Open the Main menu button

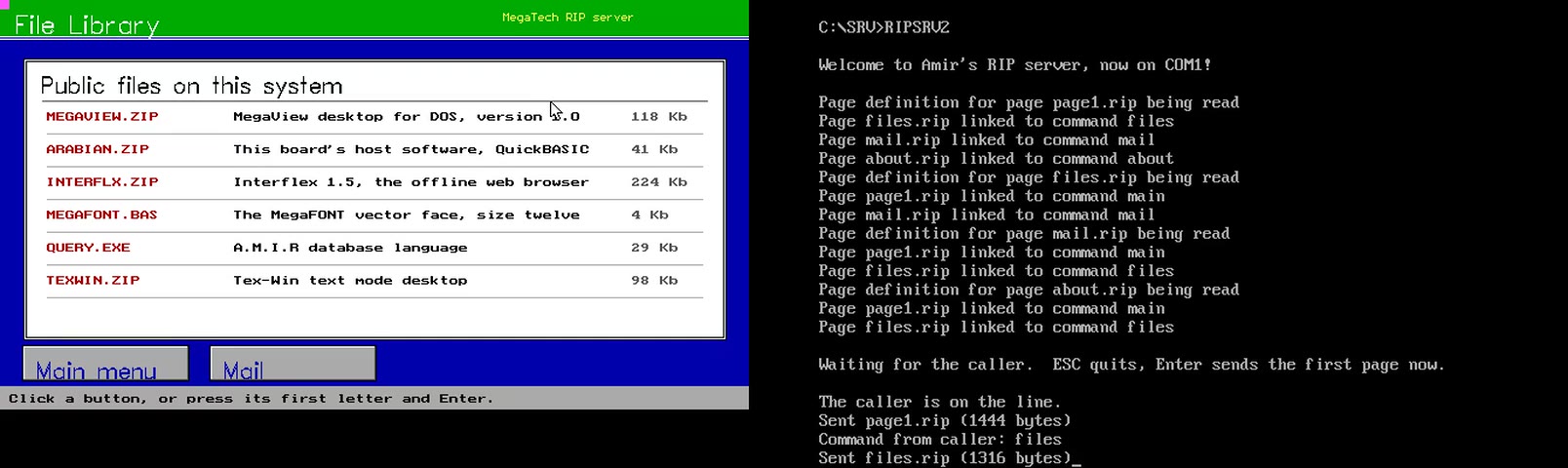pos(105,364)
